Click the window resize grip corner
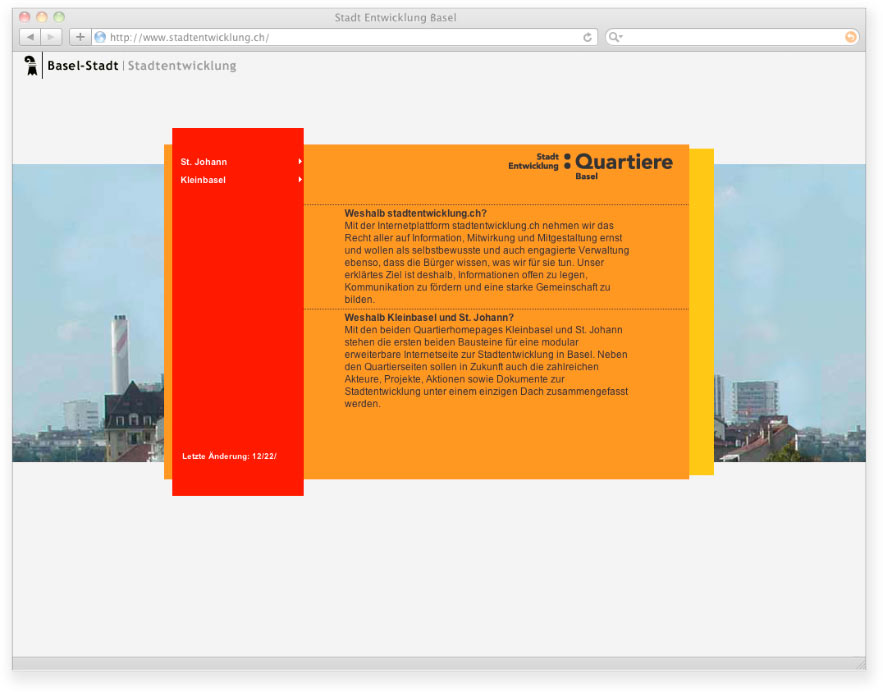The height and width of the screenshot is (692, 883). (x=859, y=663)
